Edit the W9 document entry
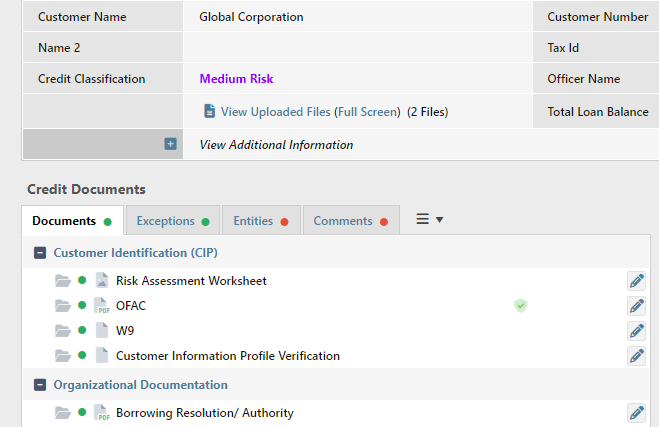The height and width of the screenshot is (427, 659). click(636, 331)
